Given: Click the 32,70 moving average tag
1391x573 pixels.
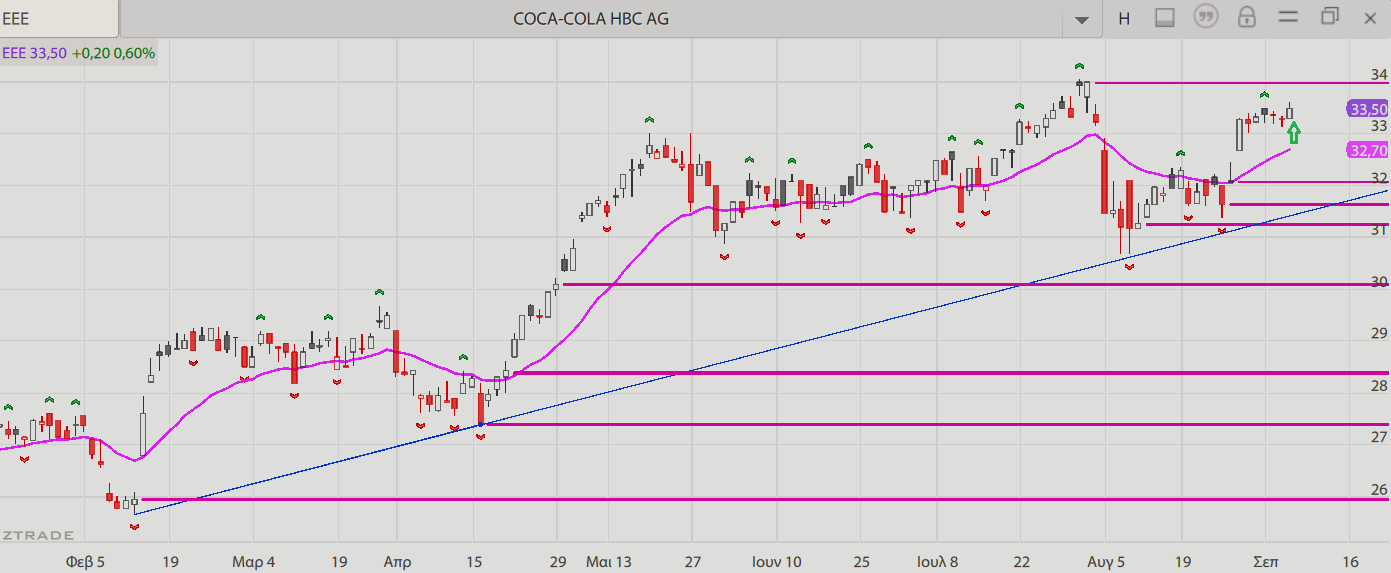Looking at the screenshot, I should 1368,150.
